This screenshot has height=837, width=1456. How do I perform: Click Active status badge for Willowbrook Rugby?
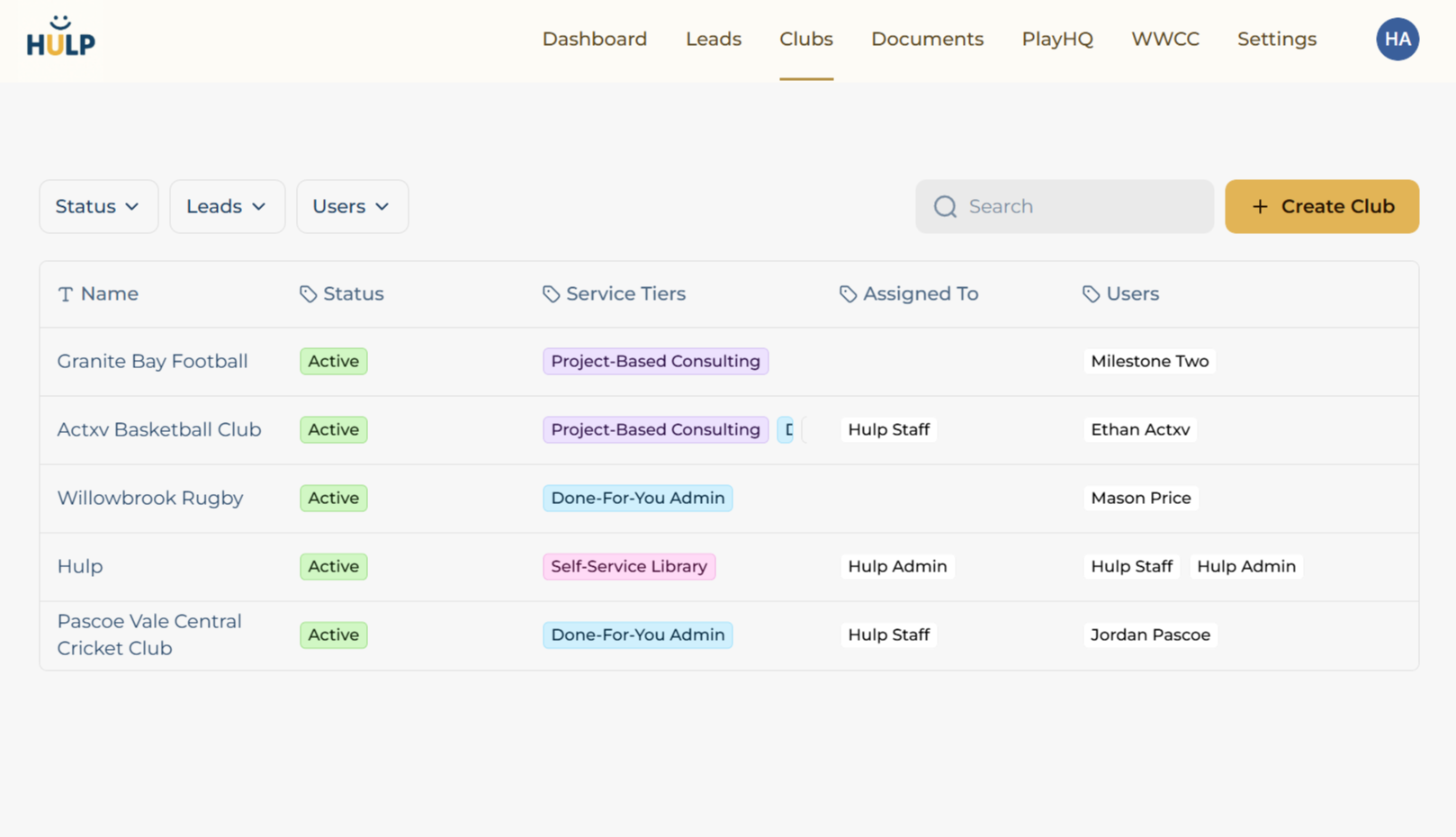[334, 498]
